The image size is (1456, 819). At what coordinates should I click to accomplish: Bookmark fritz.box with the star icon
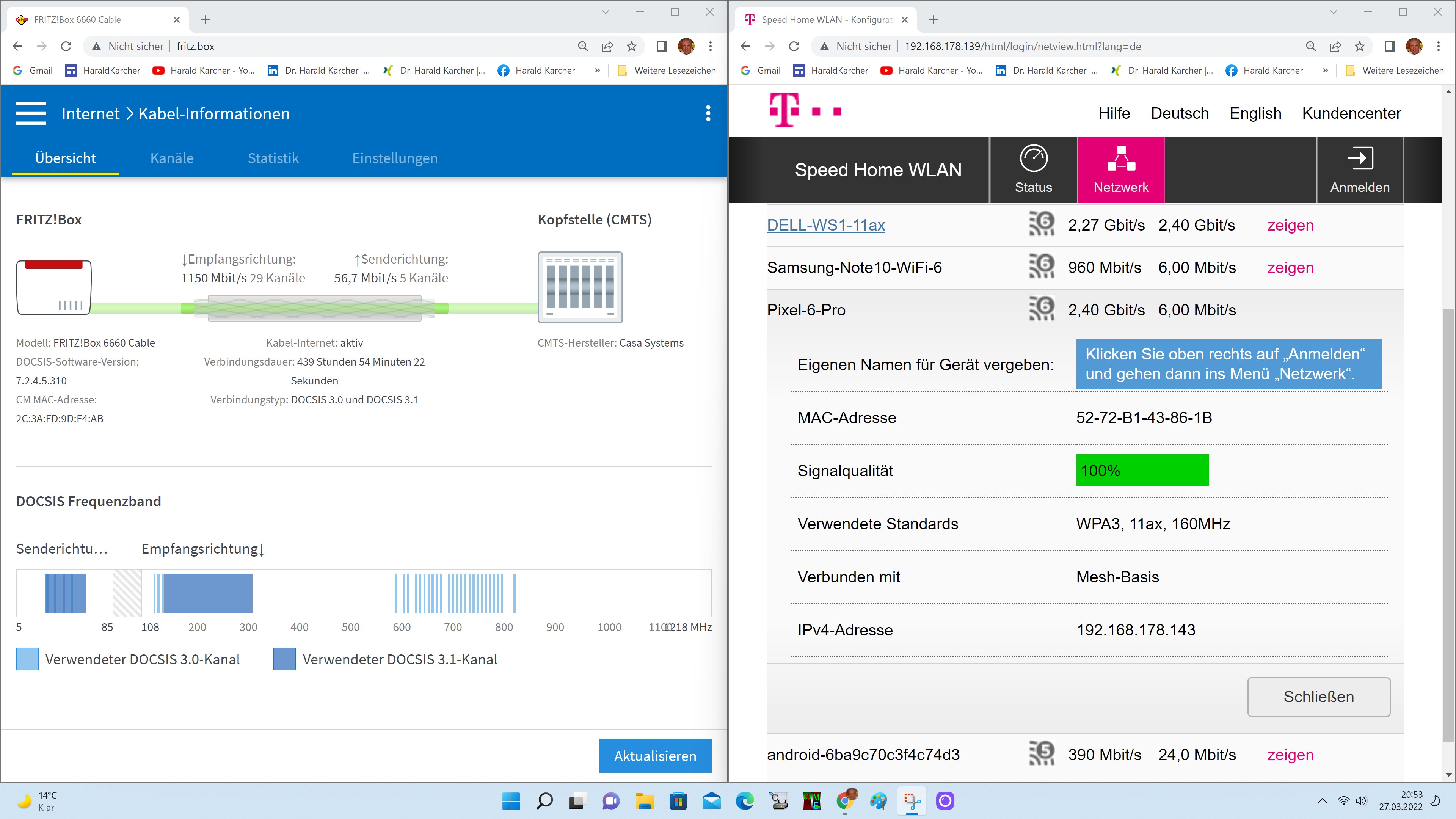coord(631,46)
